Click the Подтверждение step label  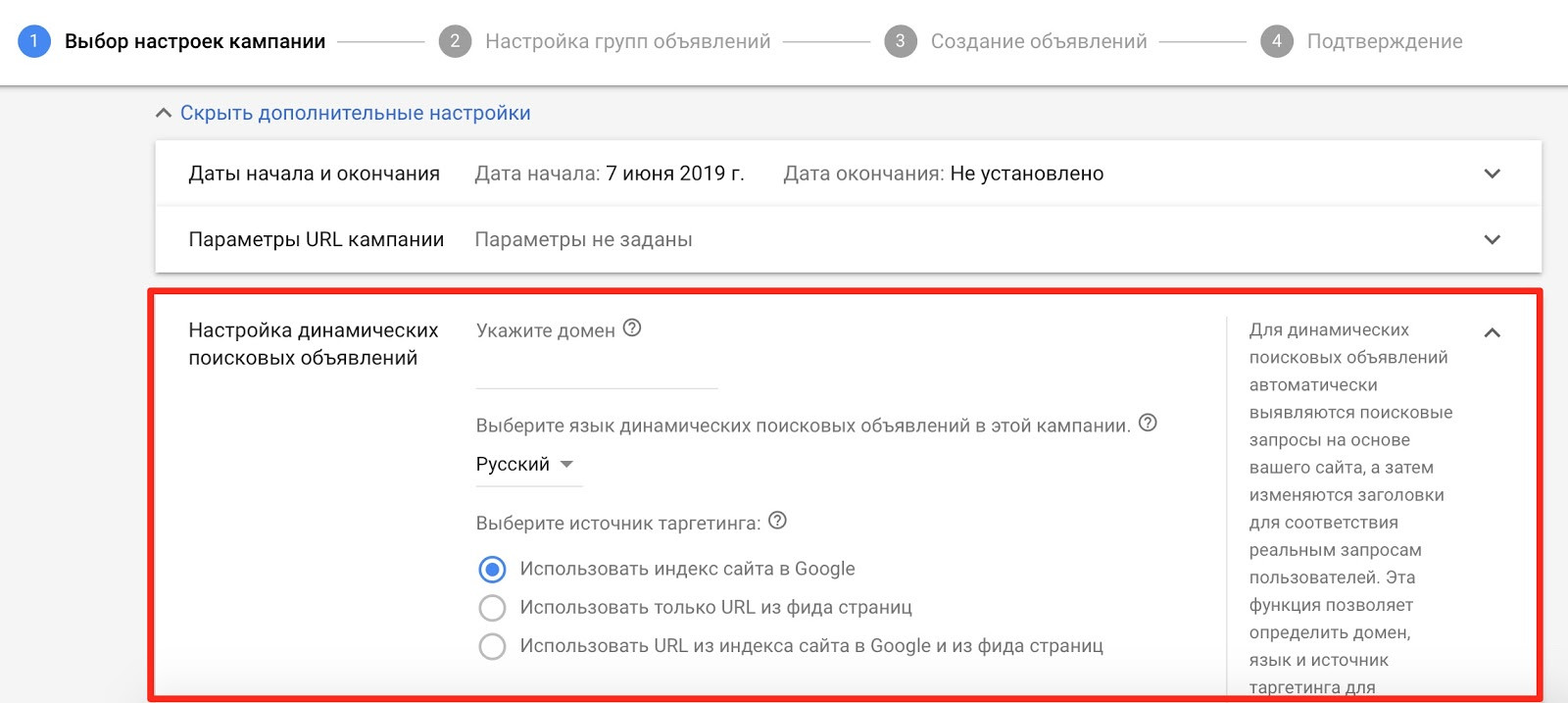click(1384, 41)
